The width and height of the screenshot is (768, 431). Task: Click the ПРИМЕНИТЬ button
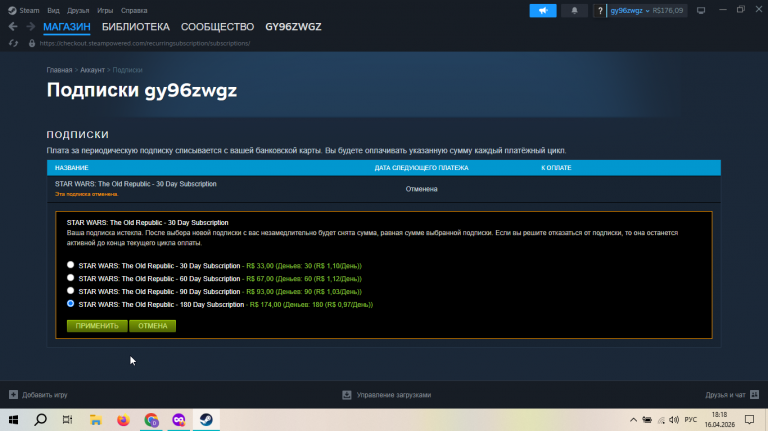97,326
